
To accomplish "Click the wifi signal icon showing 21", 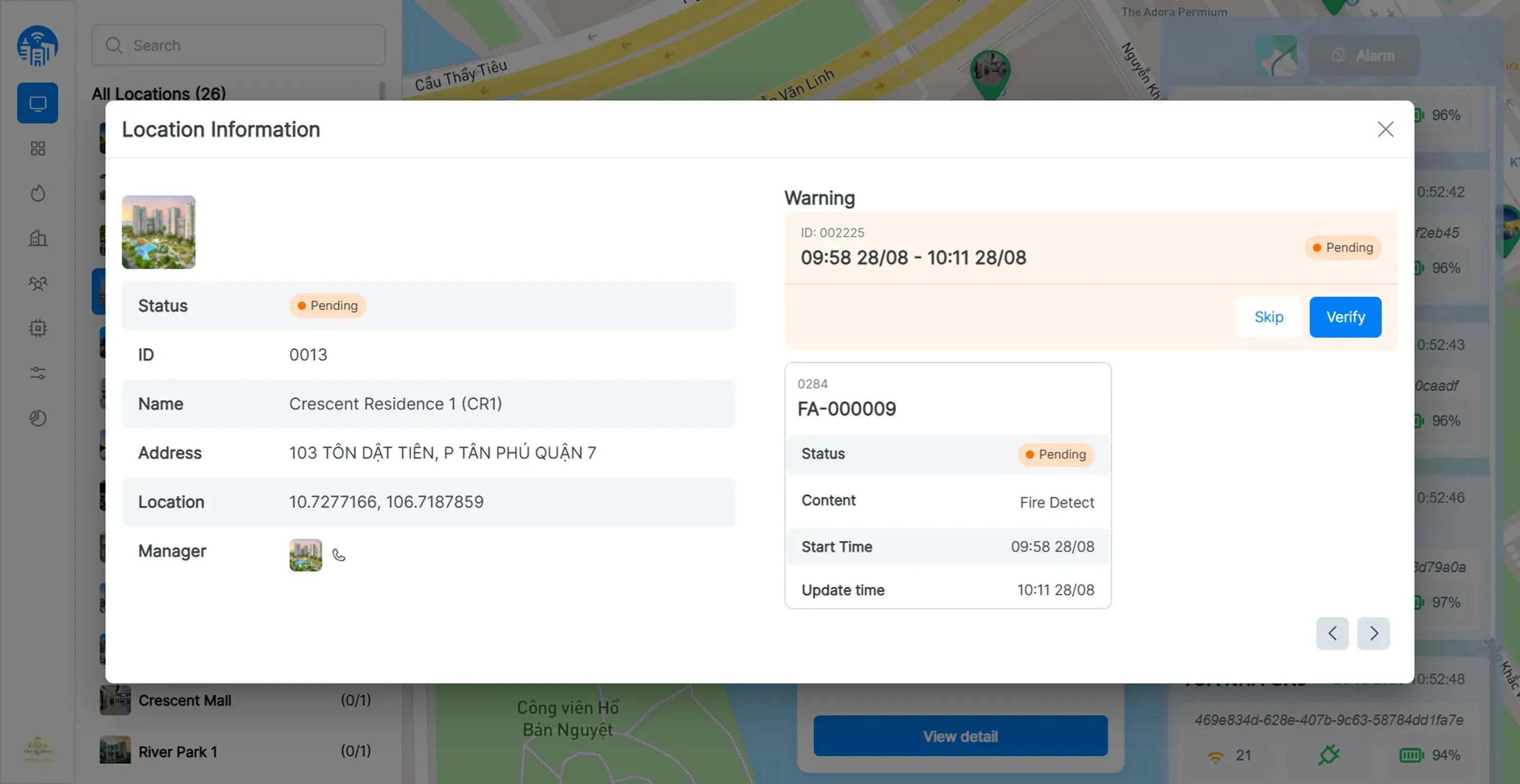I will coord(1215,756).
